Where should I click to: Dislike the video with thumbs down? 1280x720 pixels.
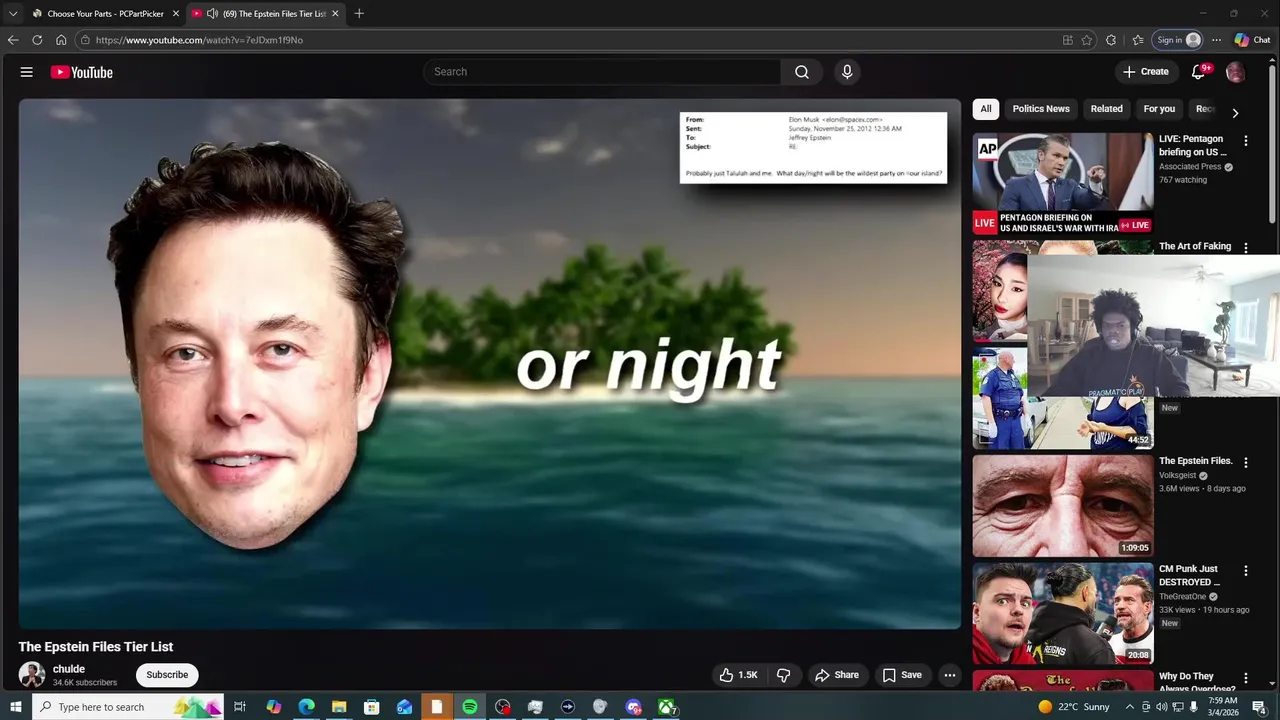click(784, 675)
